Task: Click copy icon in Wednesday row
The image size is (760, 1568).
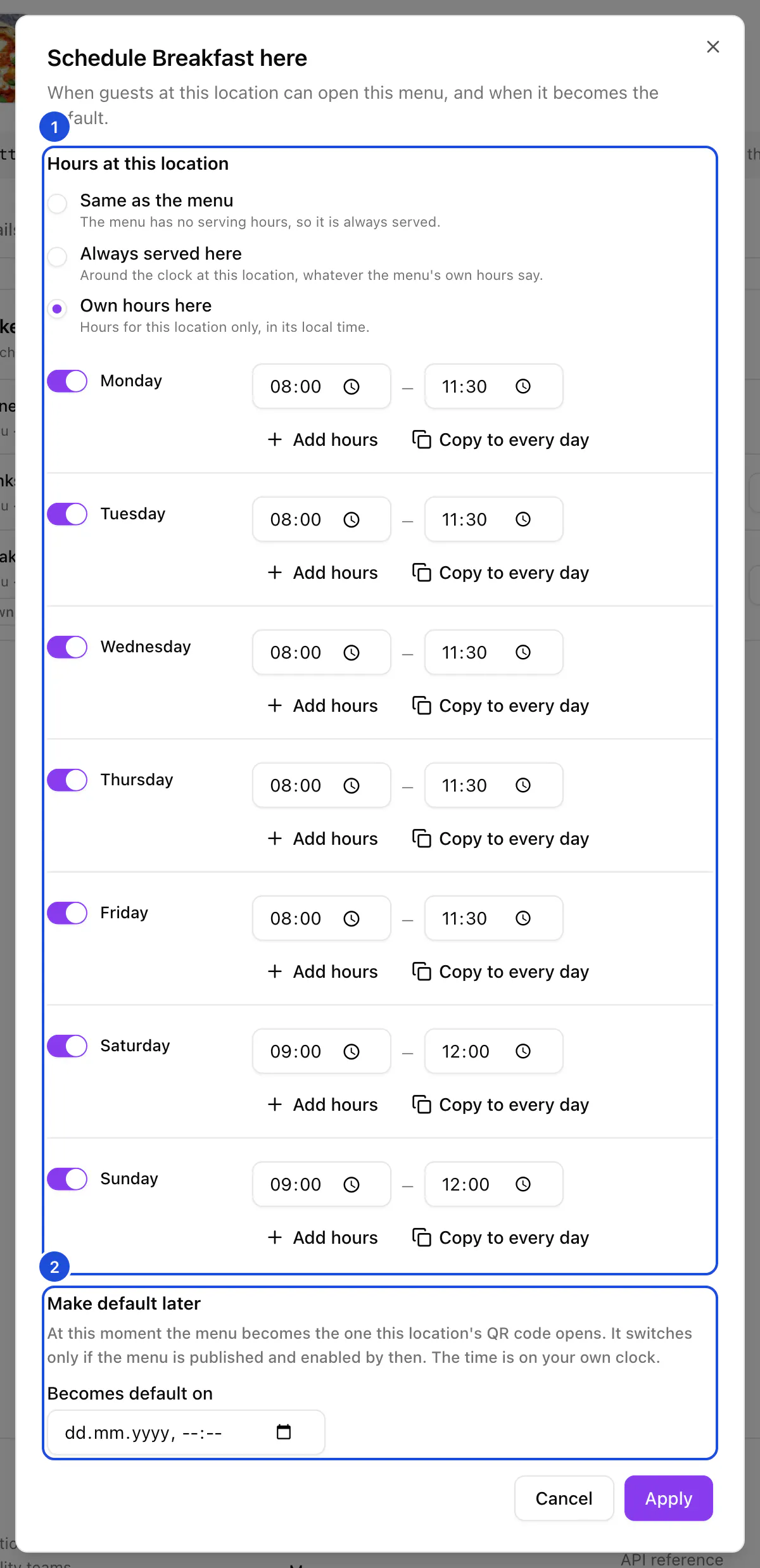Action: (x=422, y=705)
